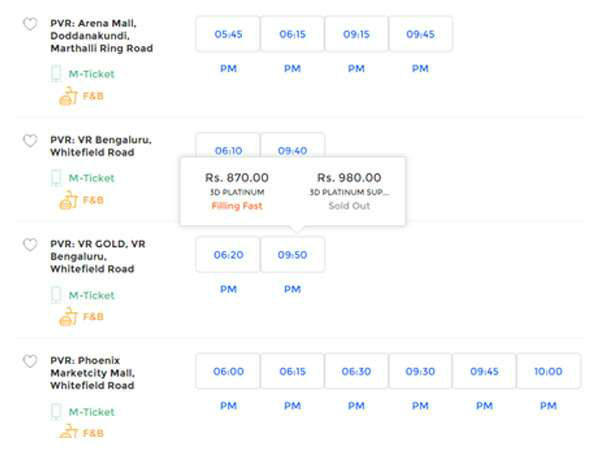600x450 pixels.
Task: Choose 06:20 PM showtime at VR GOLD
Action: [x=228, y=255]
